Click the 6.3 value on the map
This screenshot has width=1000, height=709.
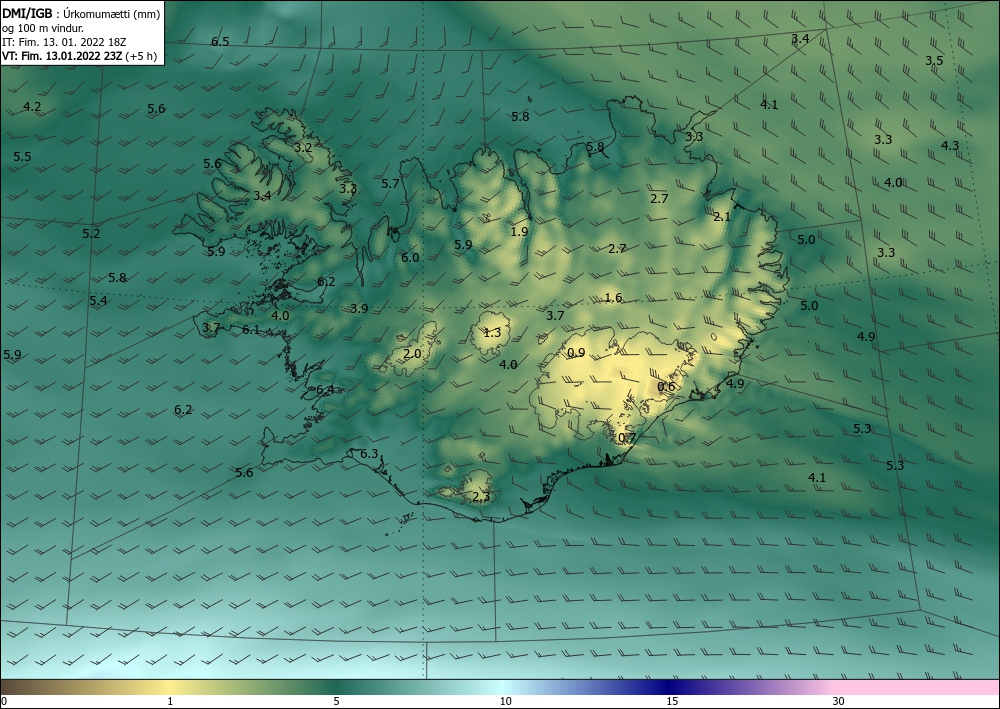(369, 454)
